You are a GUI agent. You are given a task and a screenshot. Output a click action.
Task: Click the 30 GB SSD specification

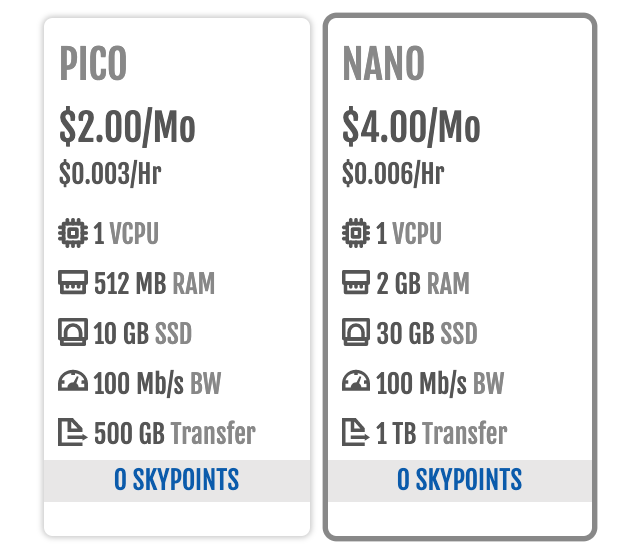pos(427,333)
